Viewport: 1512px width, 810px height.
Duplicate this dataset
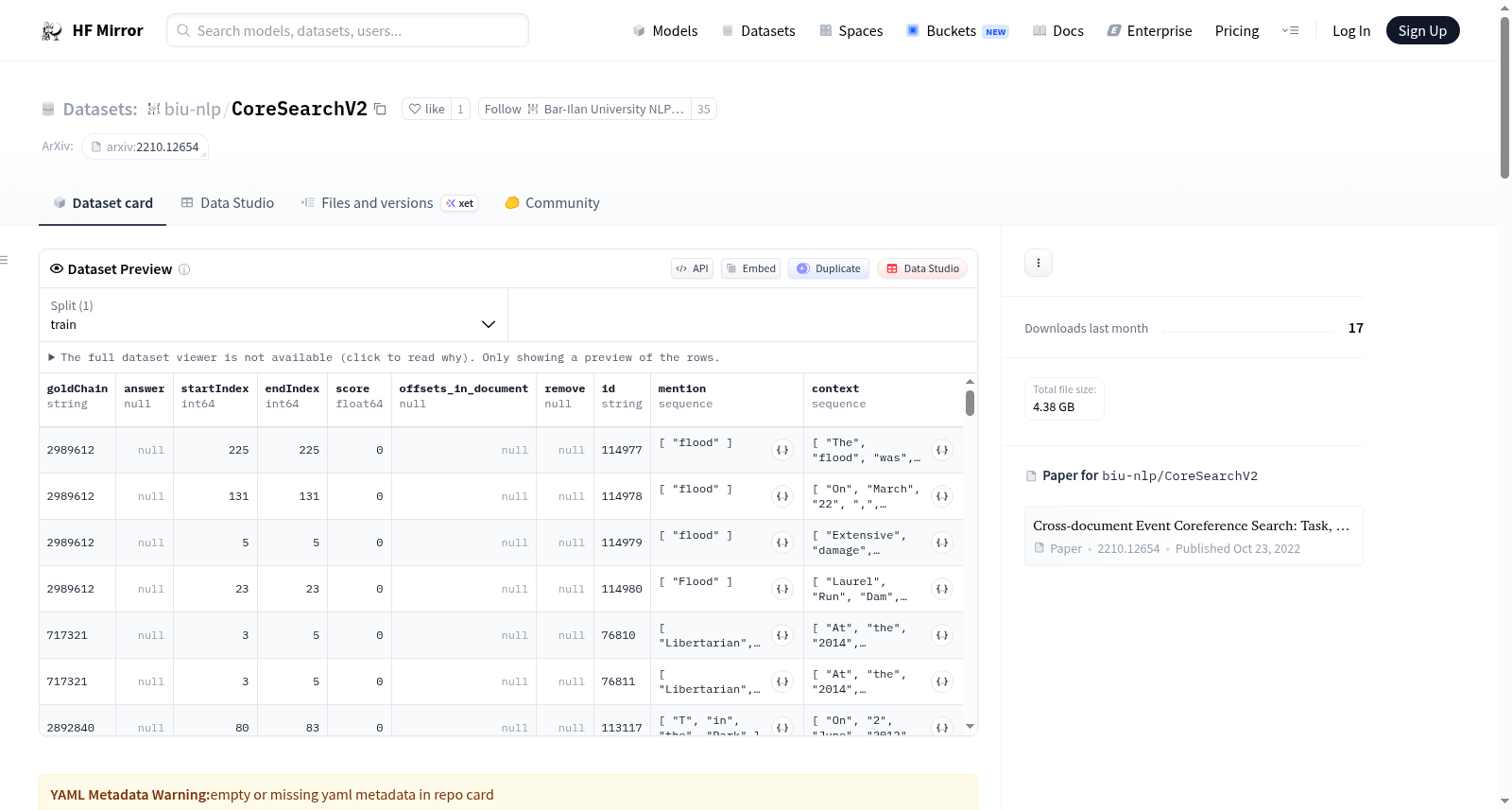pyautogui.click(x=829, y=268)
